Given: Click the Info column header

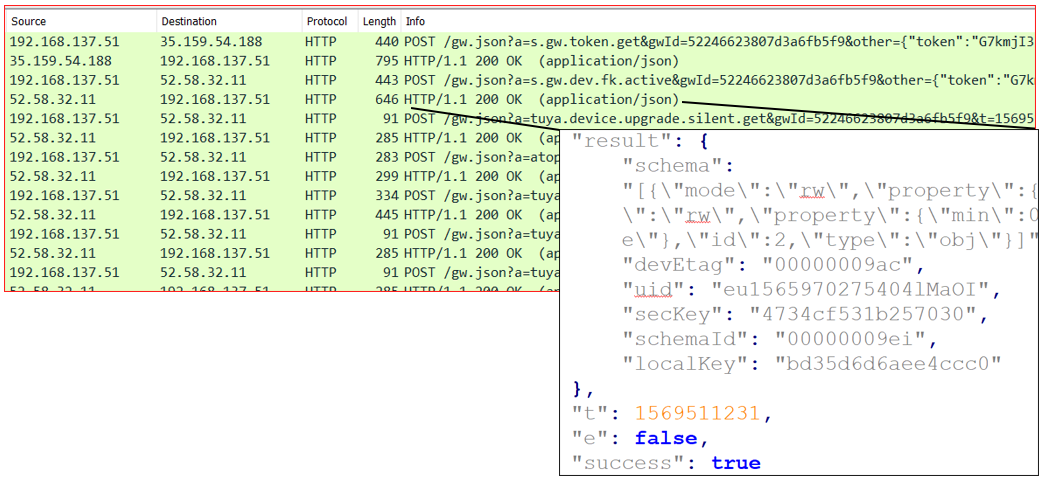Looking at the screenshot, I should 720,21.
